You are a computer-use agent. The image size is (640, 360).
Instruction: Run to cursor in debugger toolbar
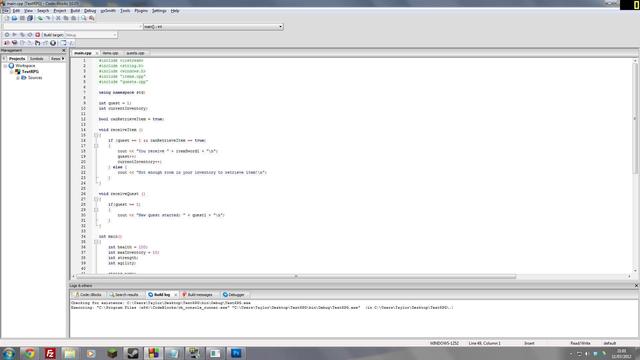[15, 43]
